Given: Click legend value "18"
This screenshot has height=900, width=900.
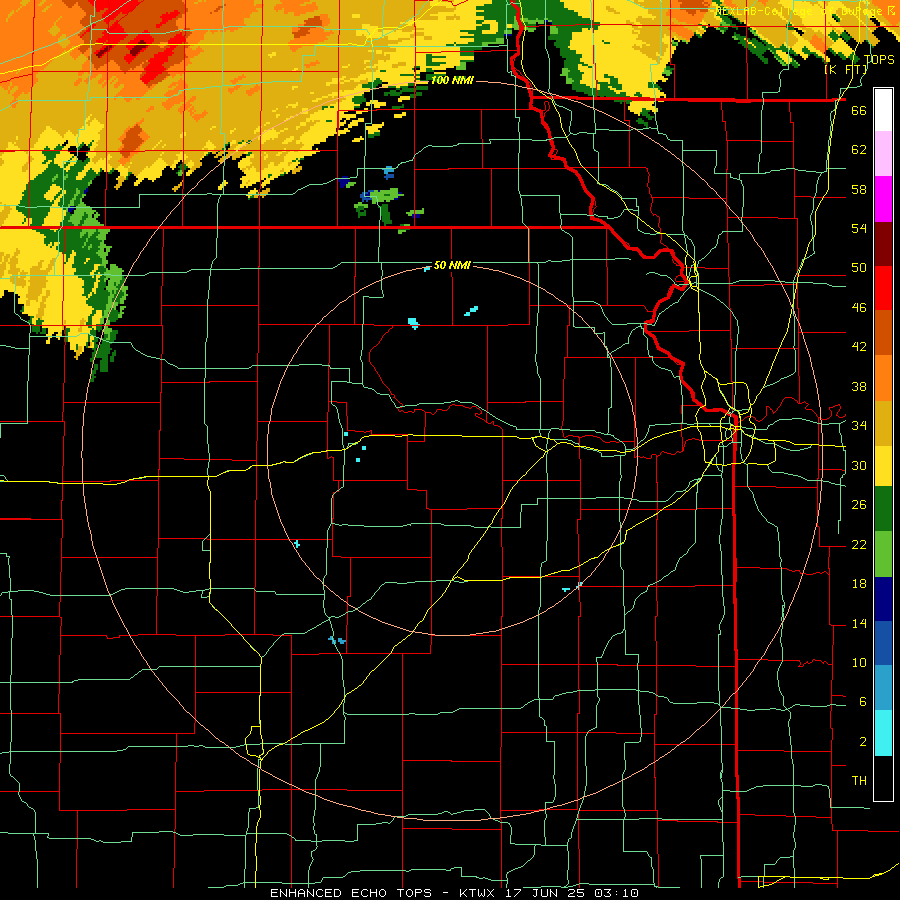Looking at the screenshot, I should [859, 584].
